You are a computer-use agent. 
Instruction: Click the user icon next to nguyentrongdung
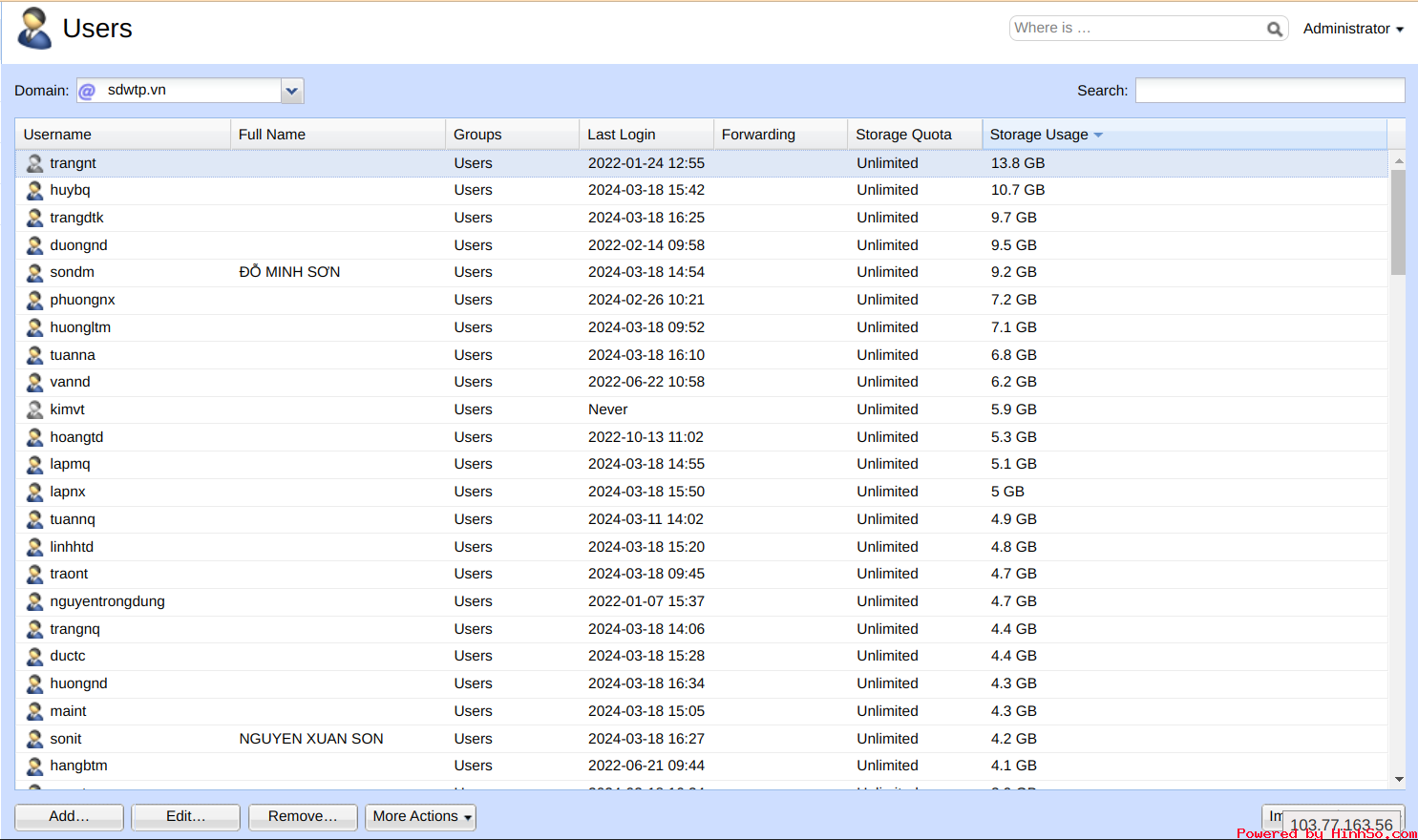click(x=34, y=602)
